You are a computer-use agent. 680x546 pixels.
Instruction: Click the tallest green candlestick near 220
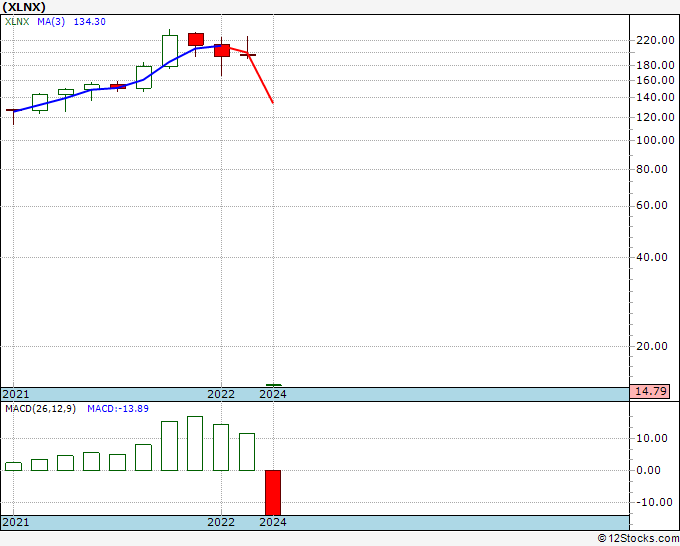pos(170,51)
